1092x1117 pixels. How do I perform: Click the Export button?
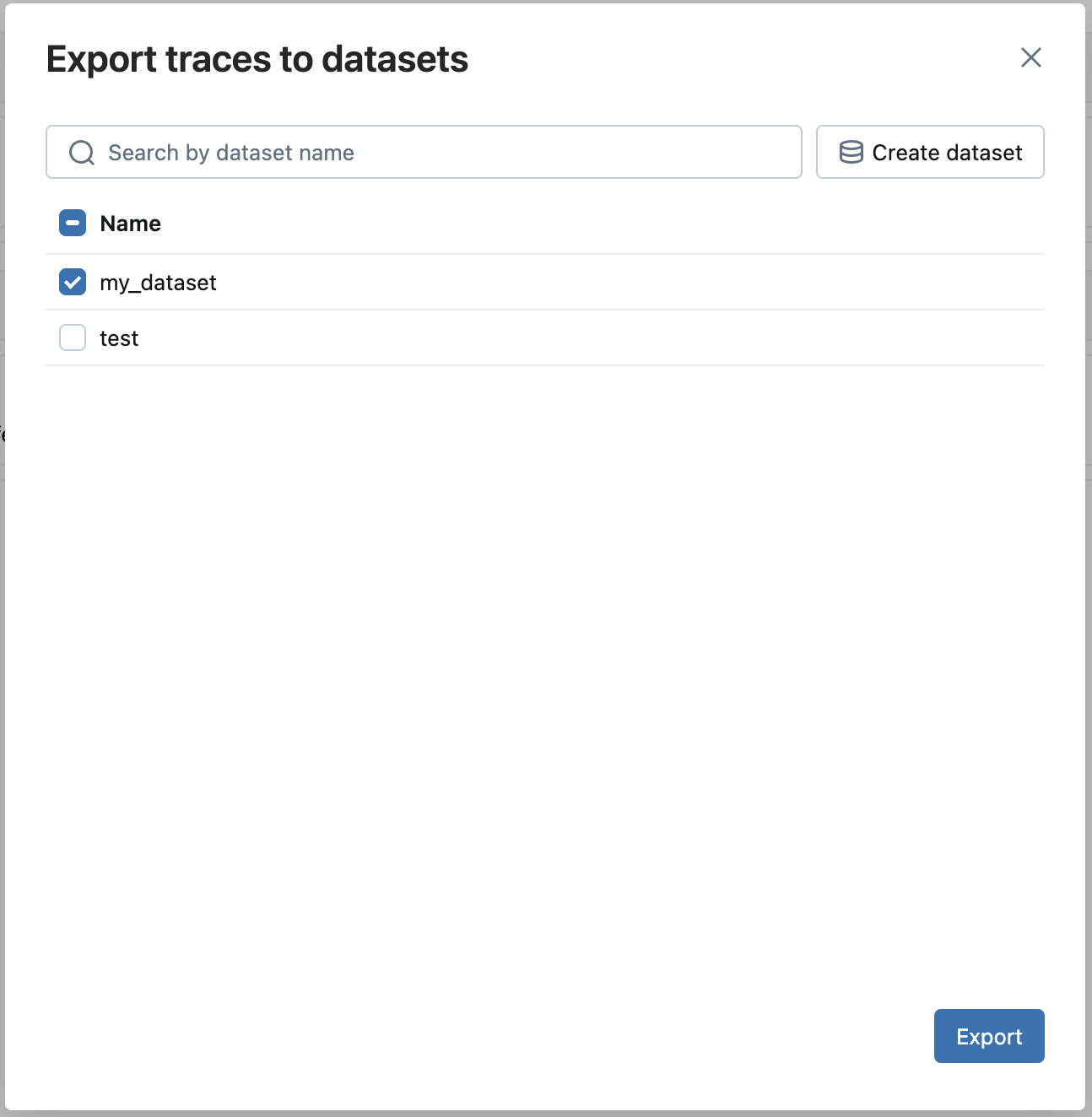(988, 1036)
